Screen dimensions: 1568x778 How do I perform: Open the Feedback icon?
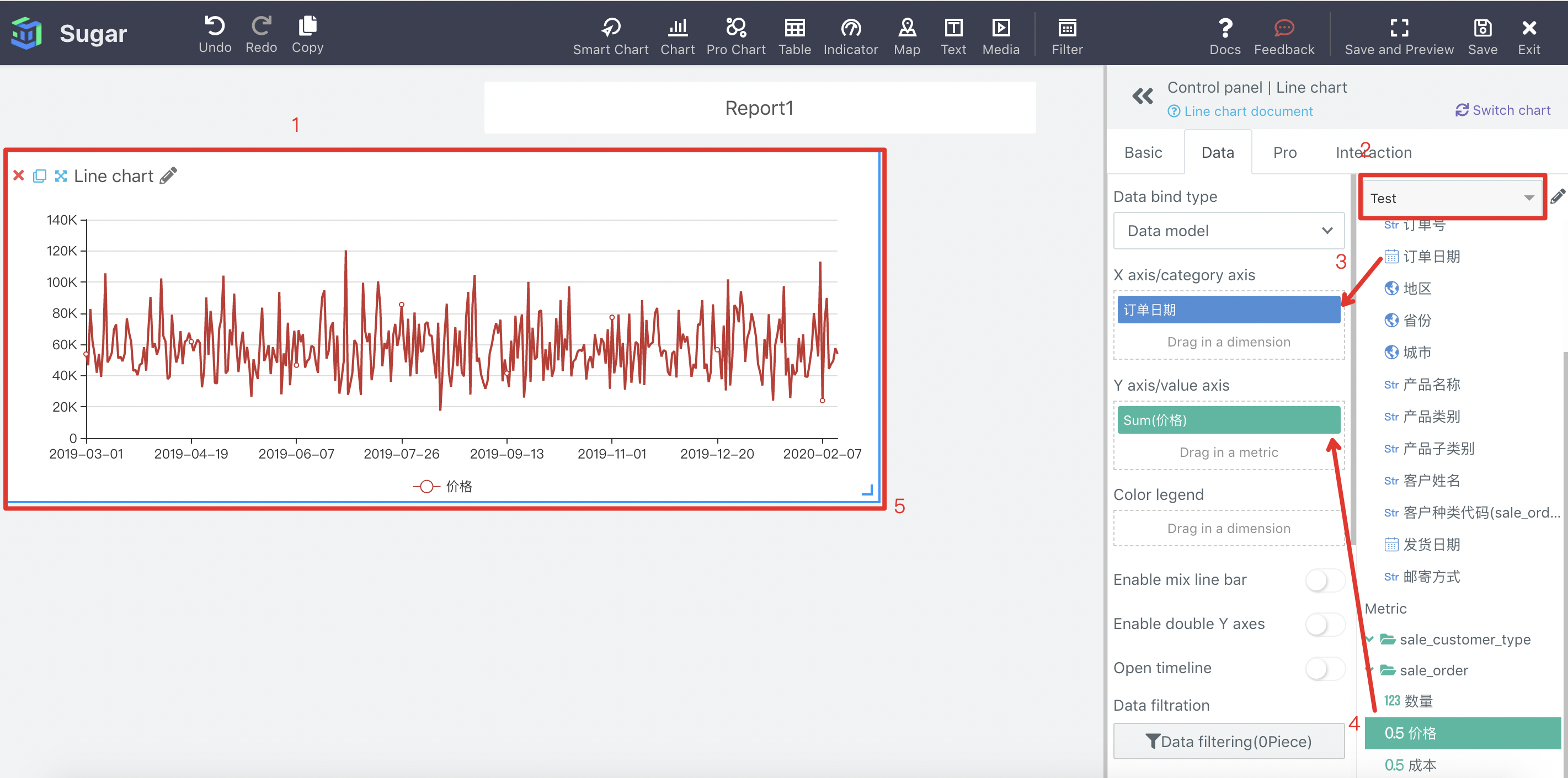(1284, 28)
